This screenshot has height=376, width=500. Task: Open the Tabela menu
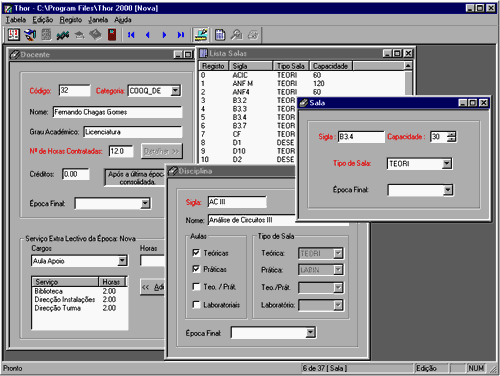[16, 20]
